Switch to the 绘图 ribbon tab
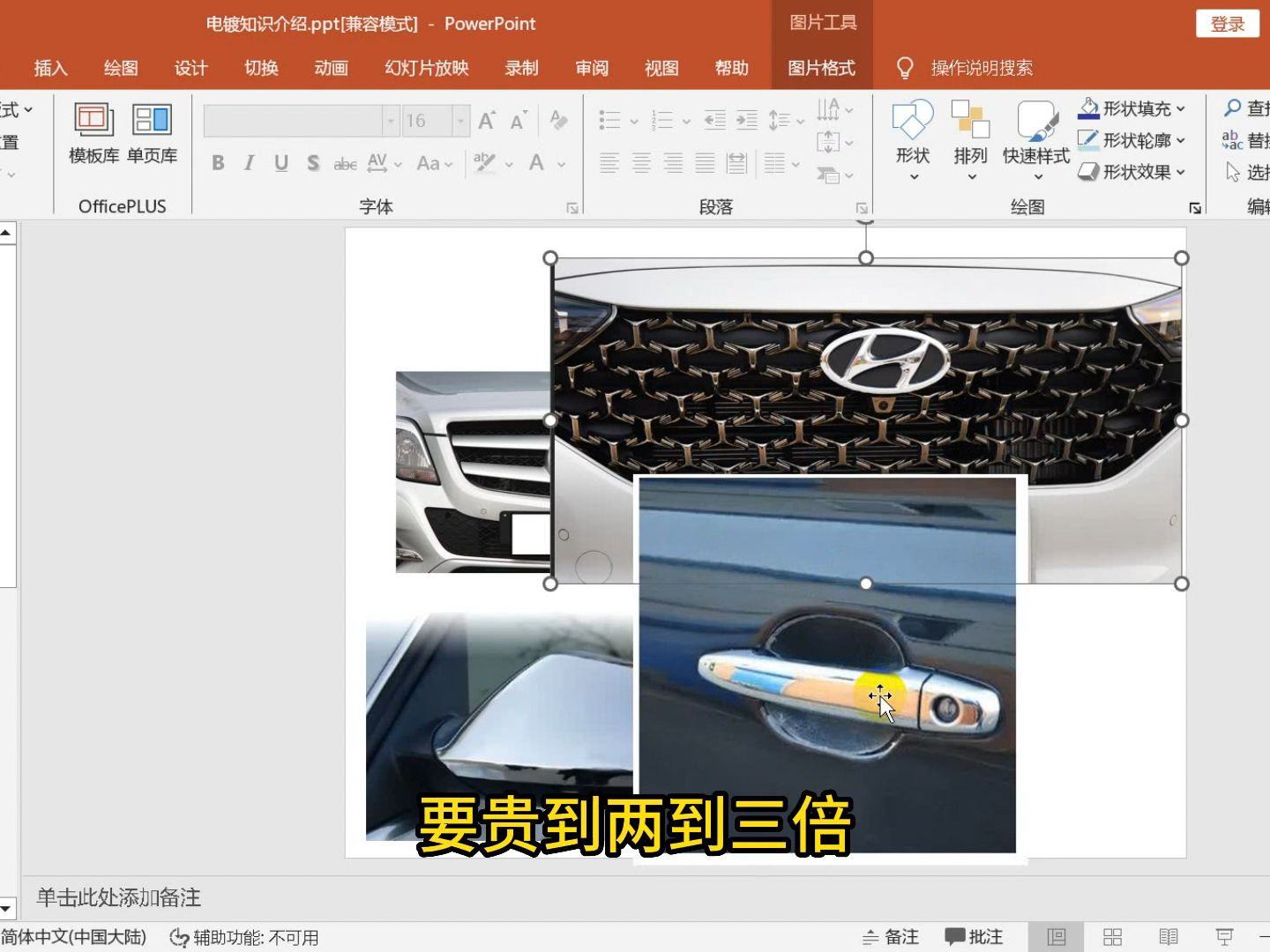This screenshot has height=952, width=1270. tap(121, 68)
